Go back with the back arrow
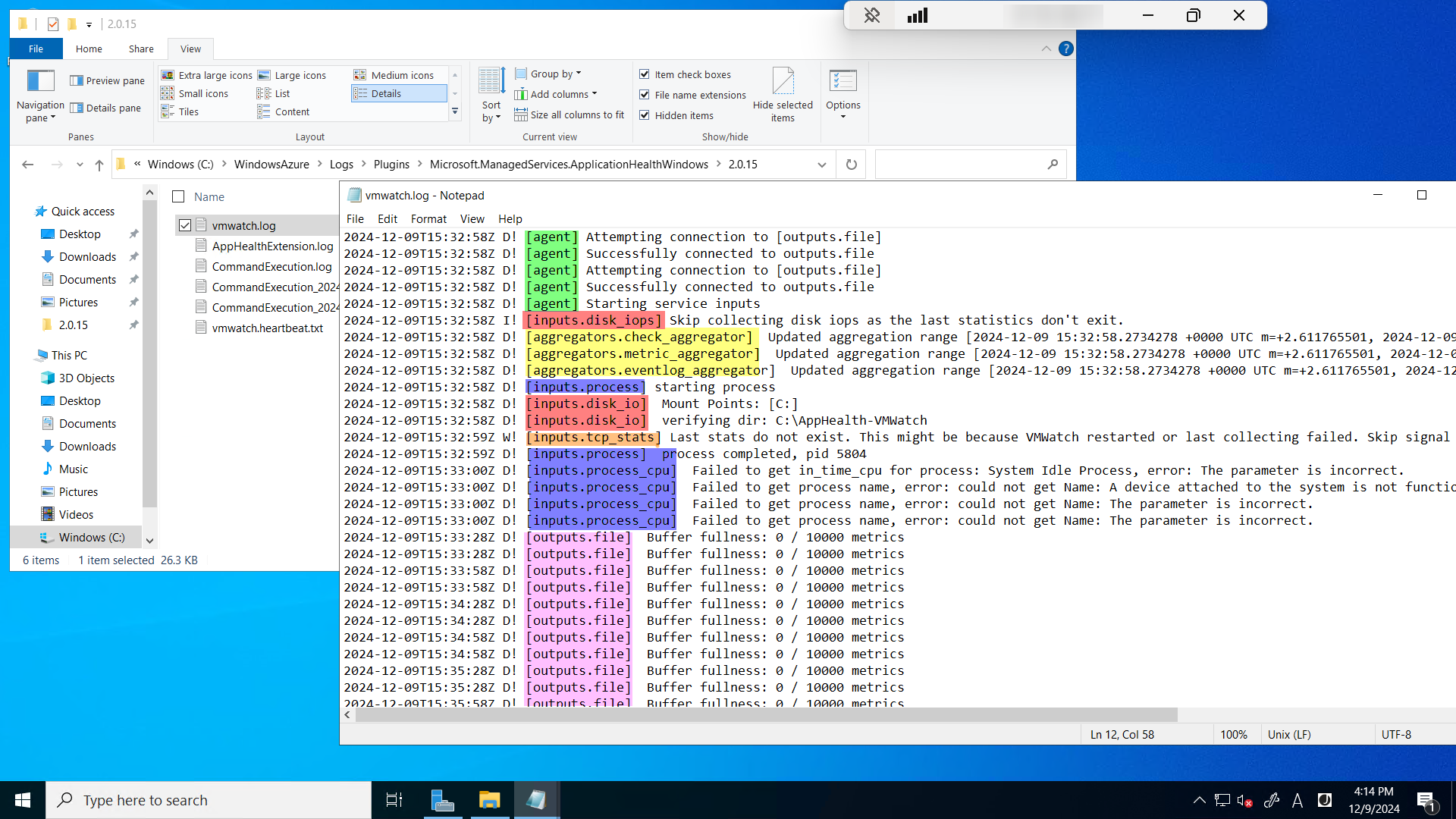Screen dimensions: 1456x819 28,165
